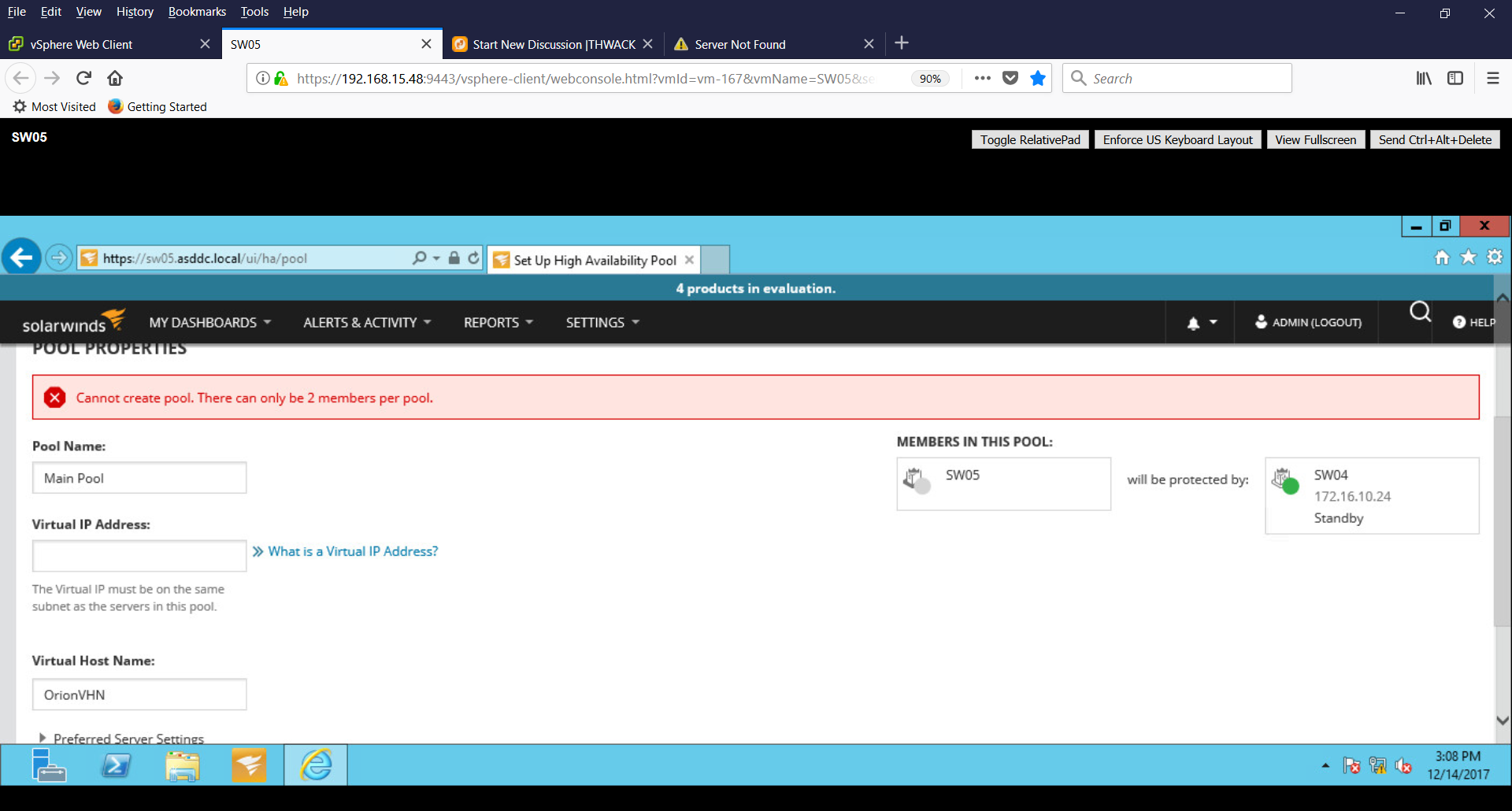This screenshot has height=811, width=1512.
Task: Expand ALERTS & ACTIVITY menu
Action: pyautogui.click(x=367, y=323)
